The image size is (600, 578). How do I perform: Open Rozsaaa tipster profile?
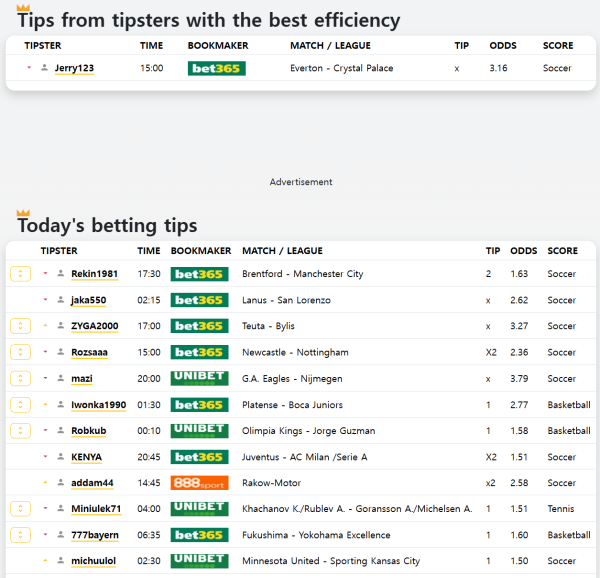point(89,352)
